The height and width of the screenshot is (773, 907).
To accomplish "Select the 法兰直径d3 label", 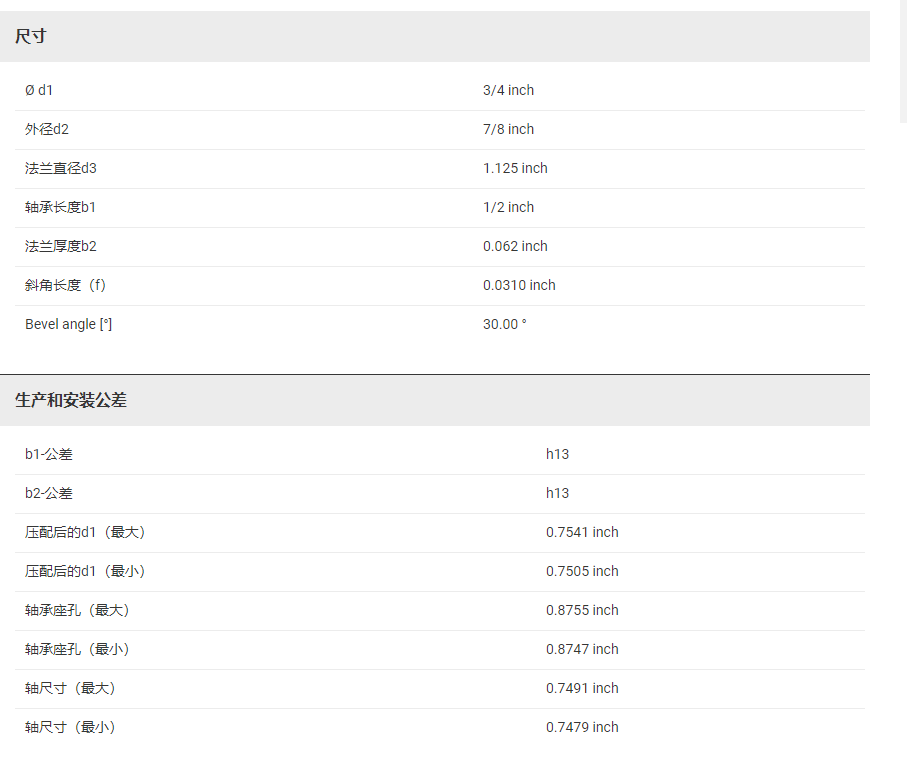I will [x=61, y=169].
